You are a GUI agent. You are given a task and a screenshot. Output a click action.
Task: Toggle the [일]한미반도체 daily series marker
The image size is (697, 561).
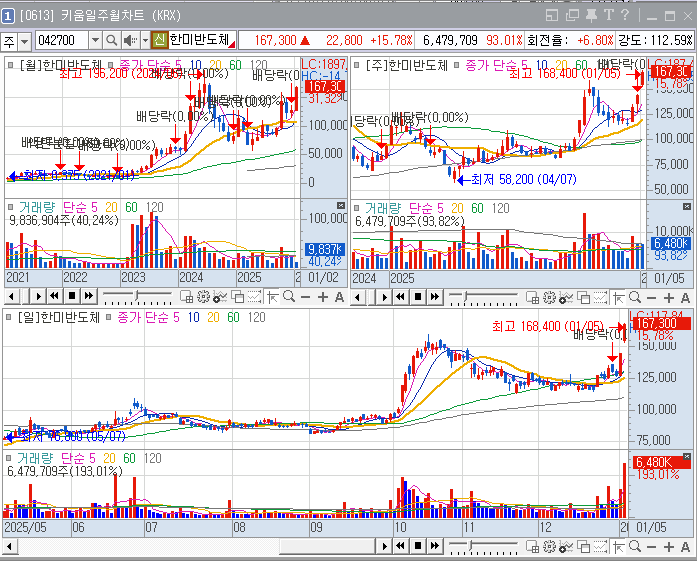(x=8, y=317)
